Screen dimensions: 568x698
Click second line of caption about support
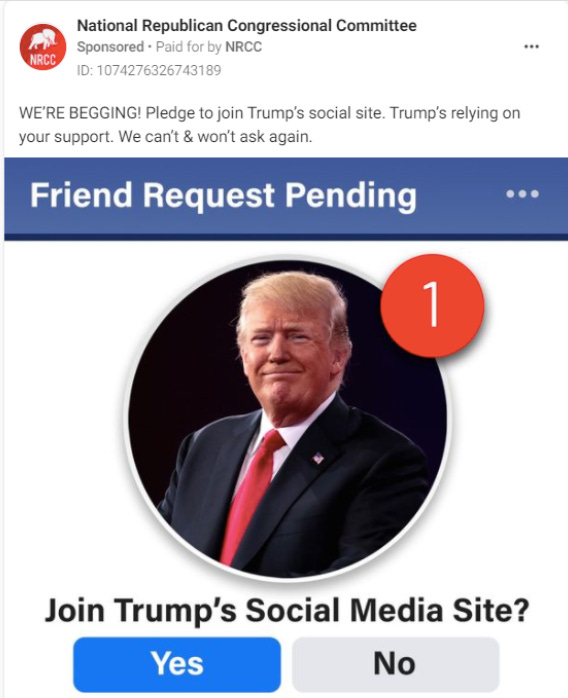pos(166,137)
